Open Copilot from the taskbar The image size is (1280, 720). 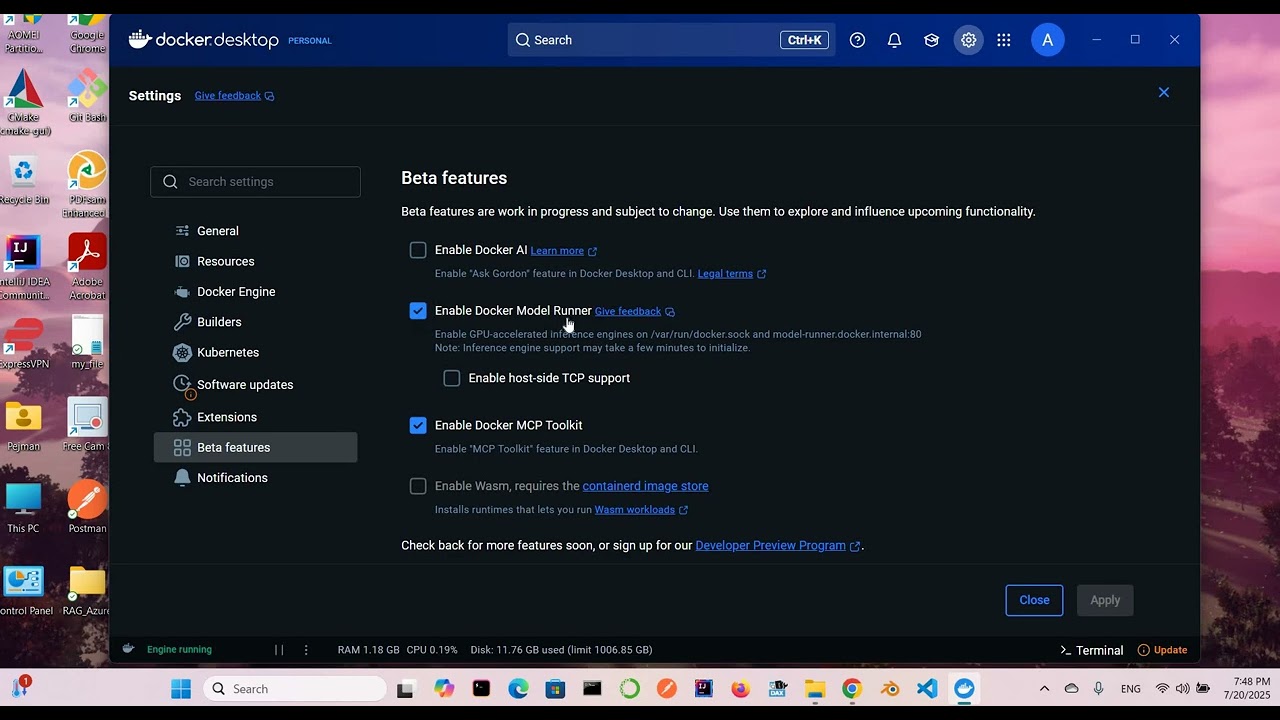click(x=444, y=689)
